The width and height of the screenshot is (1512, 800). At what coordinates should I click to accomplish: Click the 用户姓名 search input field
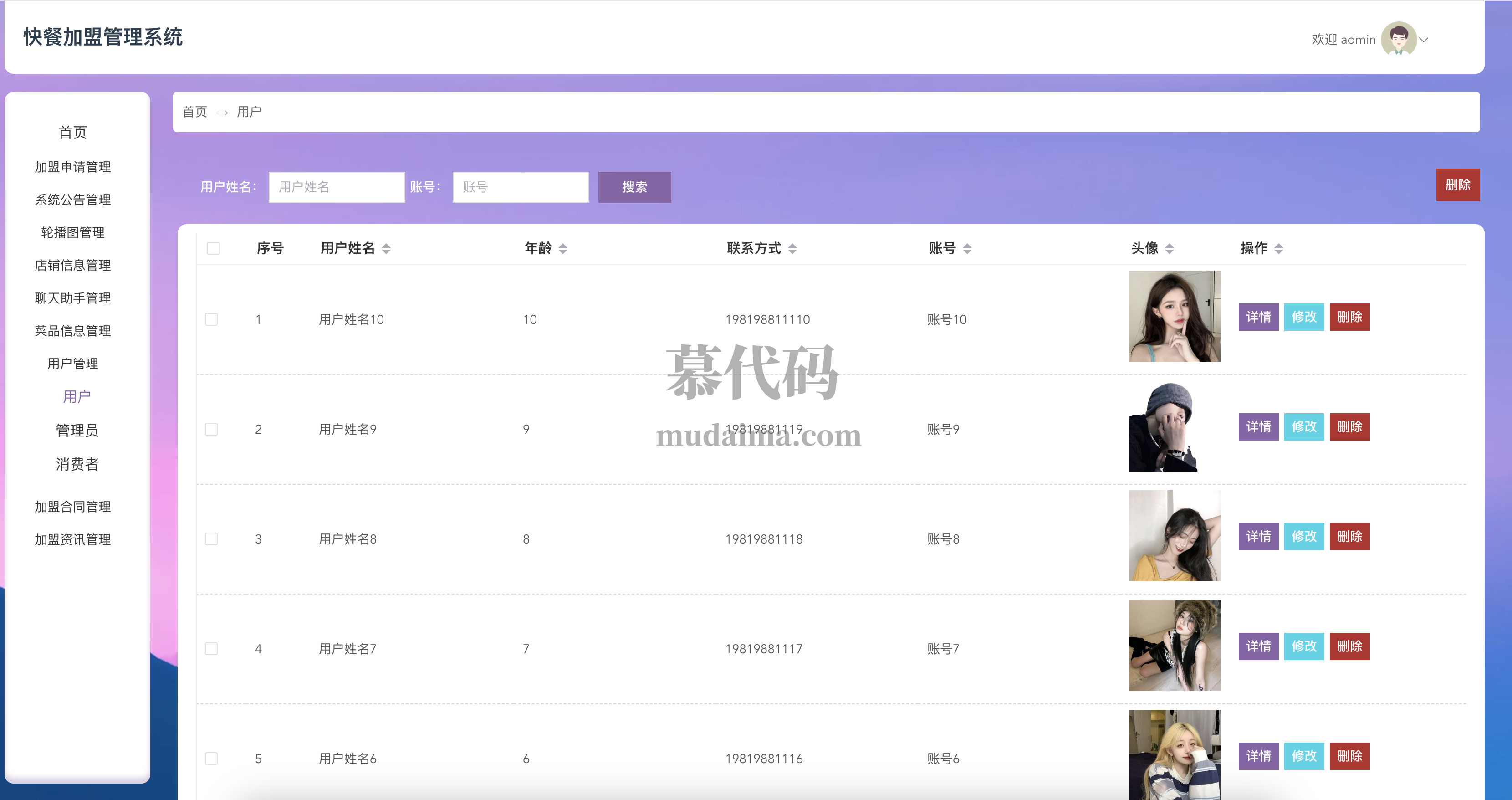336,187
